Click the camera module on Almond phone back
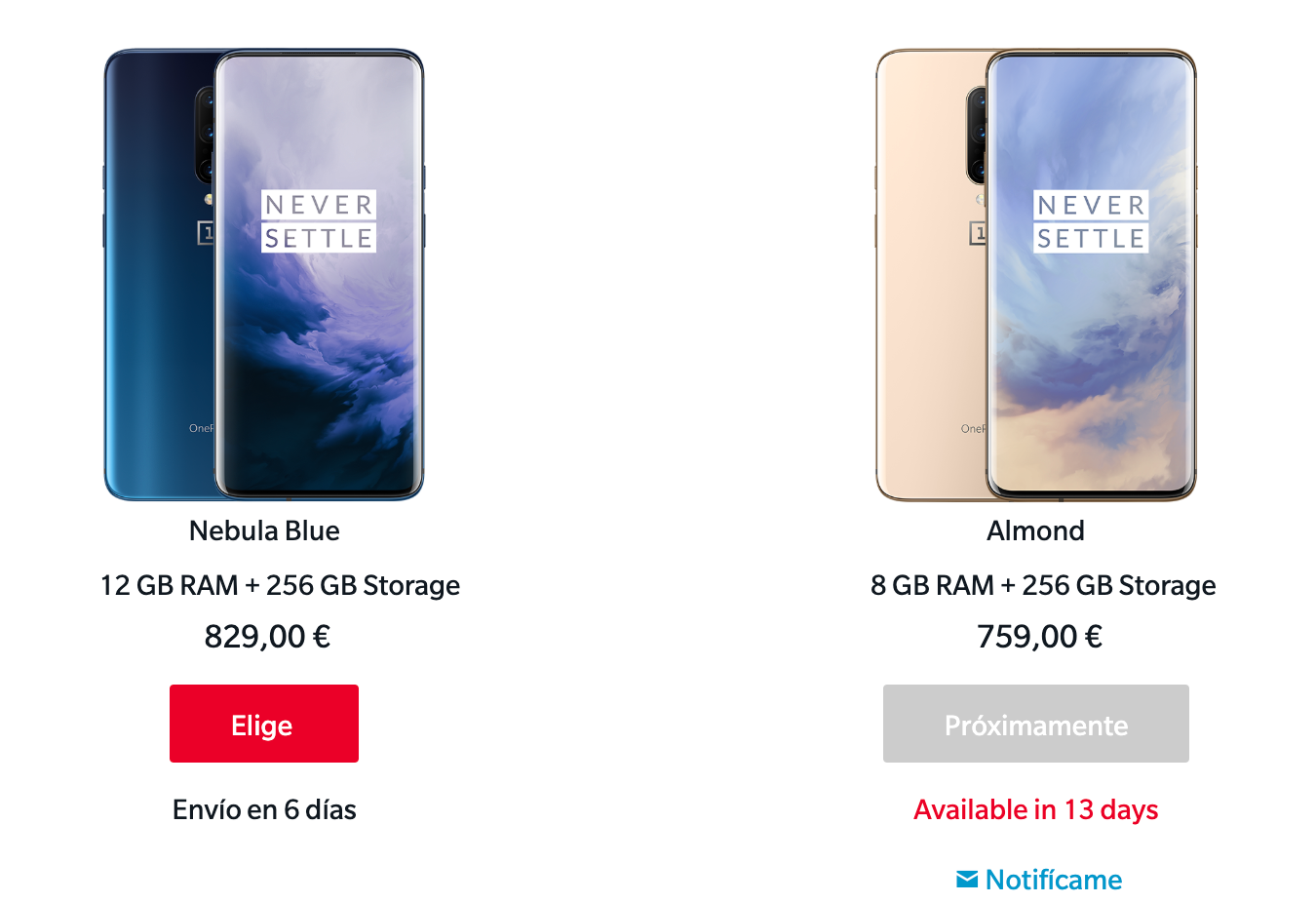Image resolution: width=1316 pixels, height=903 pixels. point(977,135)
